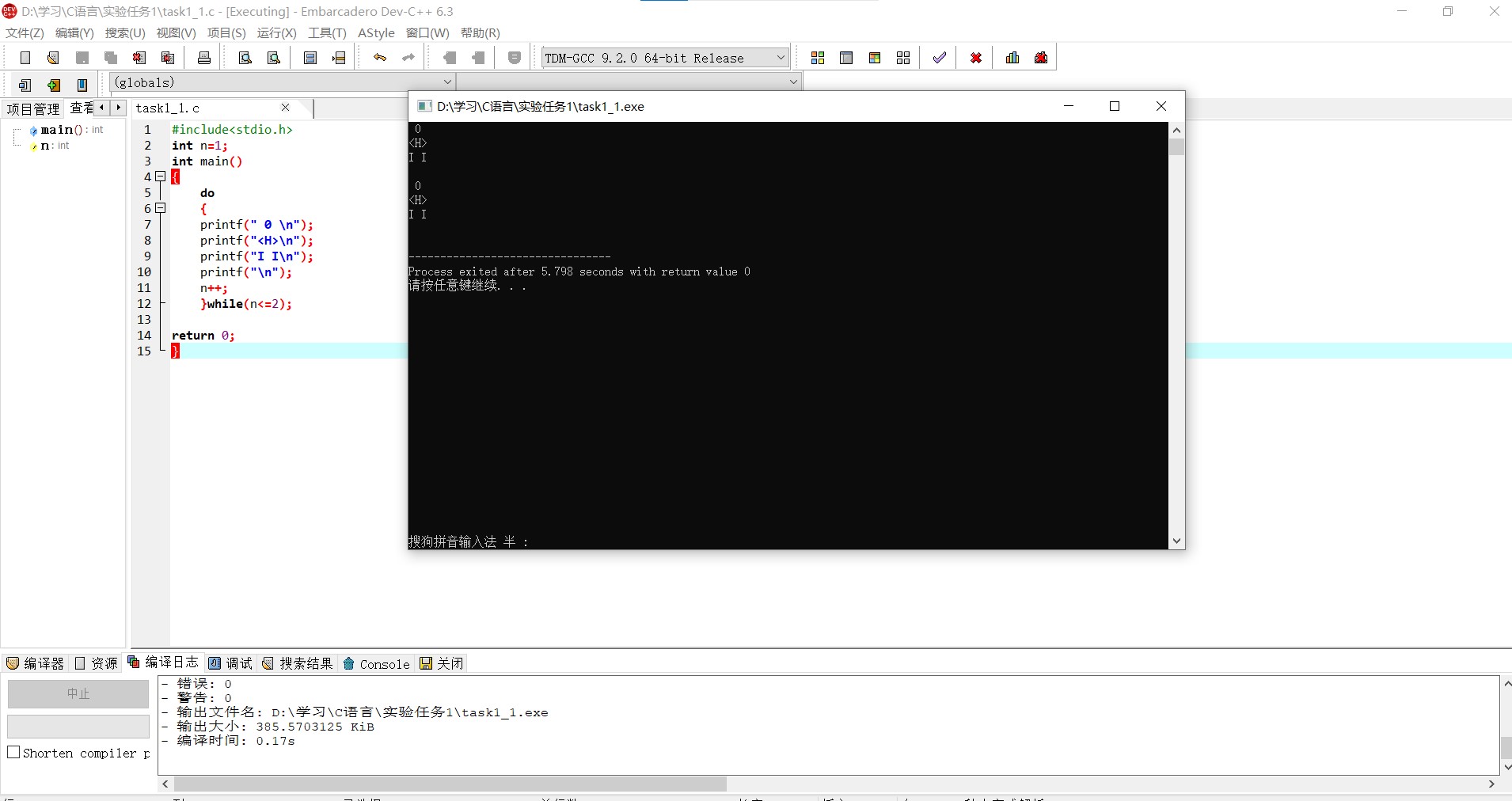The image size is (1512, 801).
Task: Close the task1_1.exe console window
Action: 1161,106
